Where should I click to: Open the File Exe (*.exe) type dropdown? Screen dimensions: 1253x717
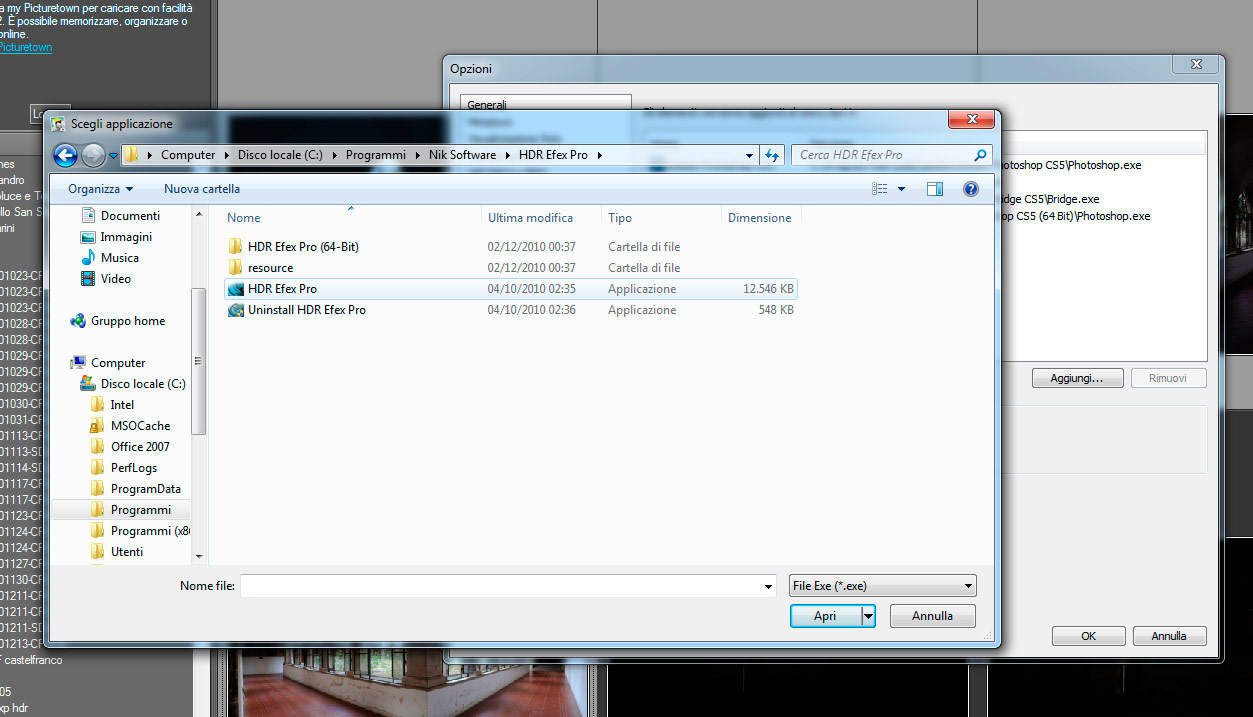(883, 586)
